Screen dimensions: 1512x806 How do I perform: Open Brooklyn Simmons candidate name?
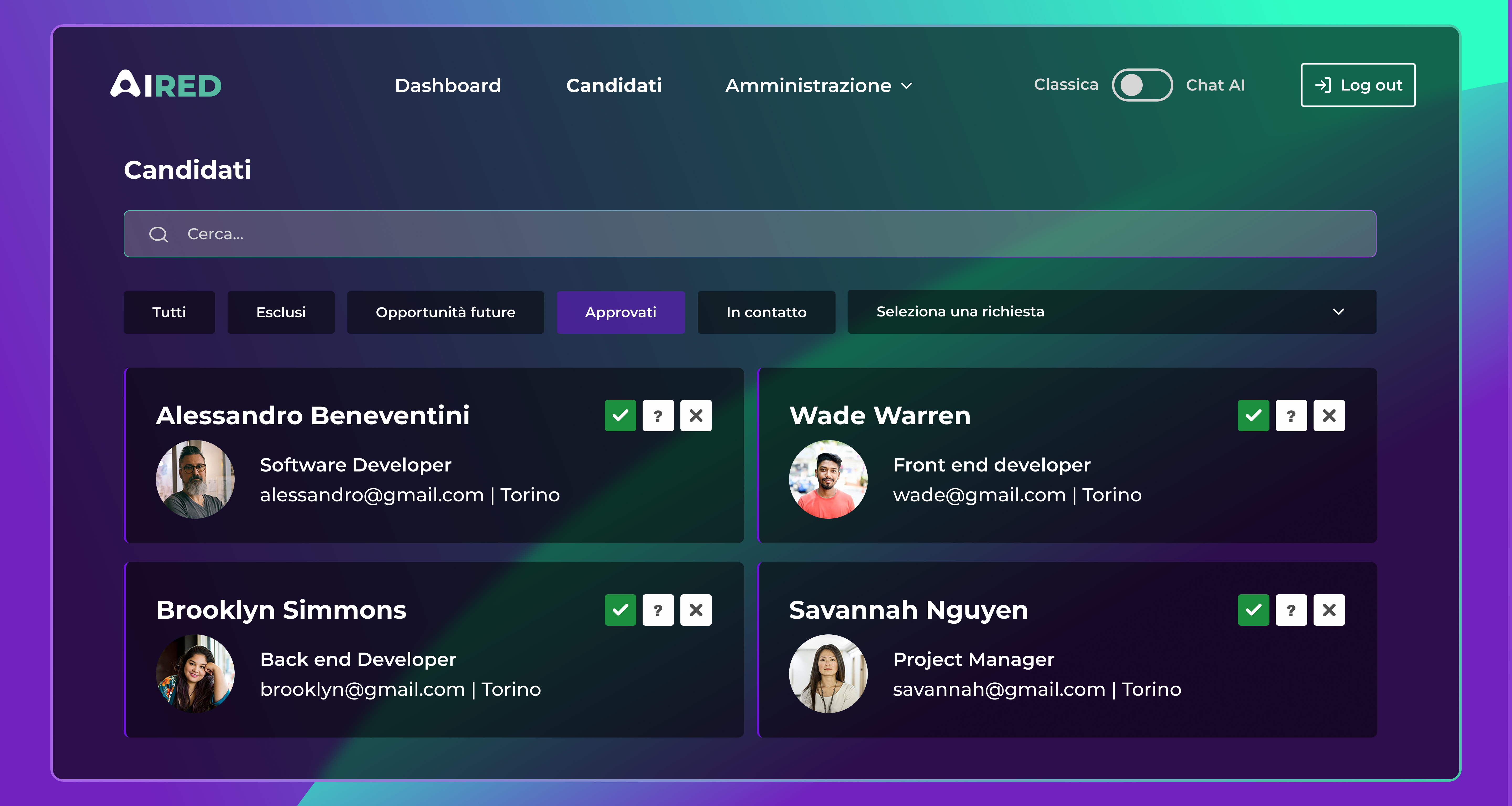pos(281,611)
